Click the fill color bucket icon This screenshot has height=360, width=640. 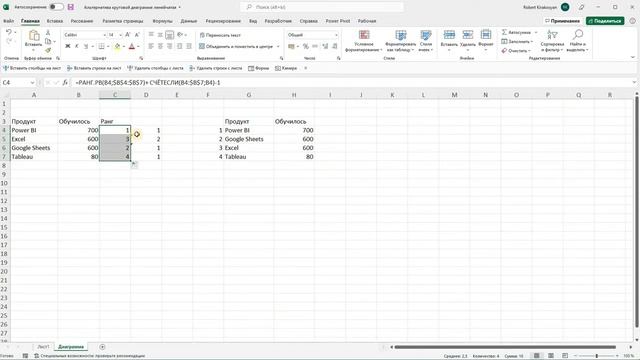coord(117,47)
